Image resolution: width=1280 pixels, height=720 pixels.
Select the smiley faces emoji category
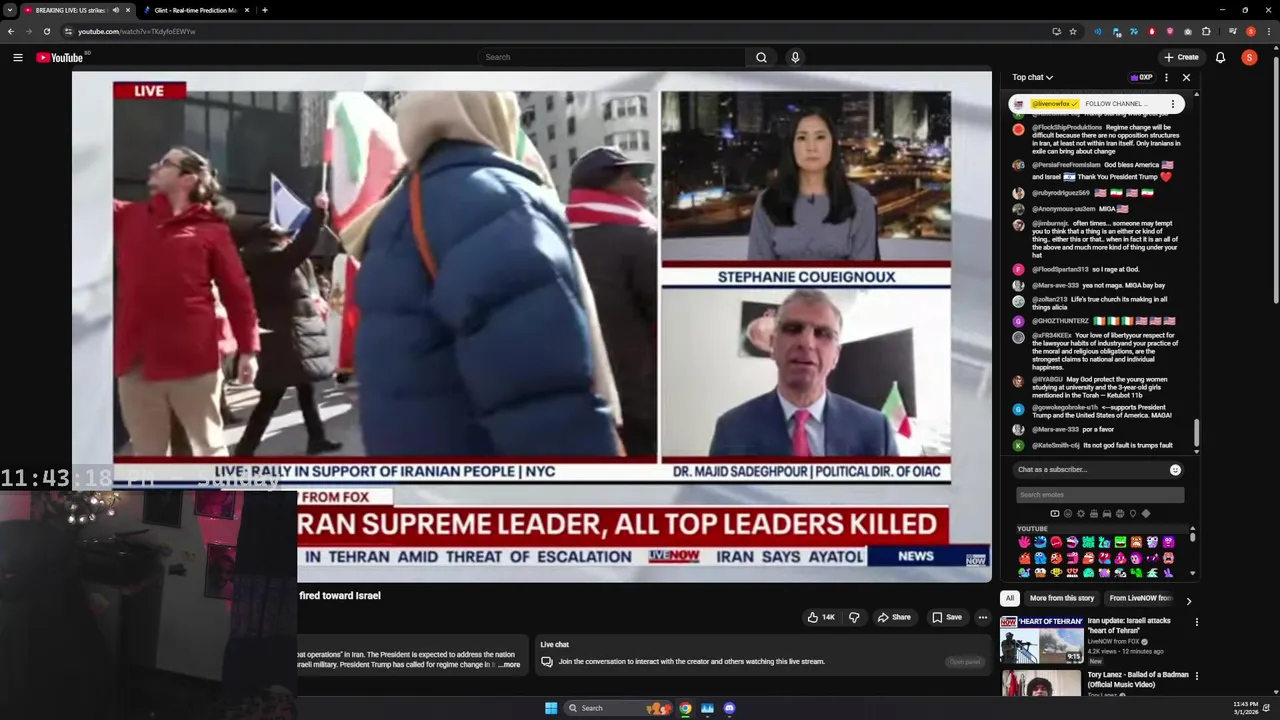1067,514
